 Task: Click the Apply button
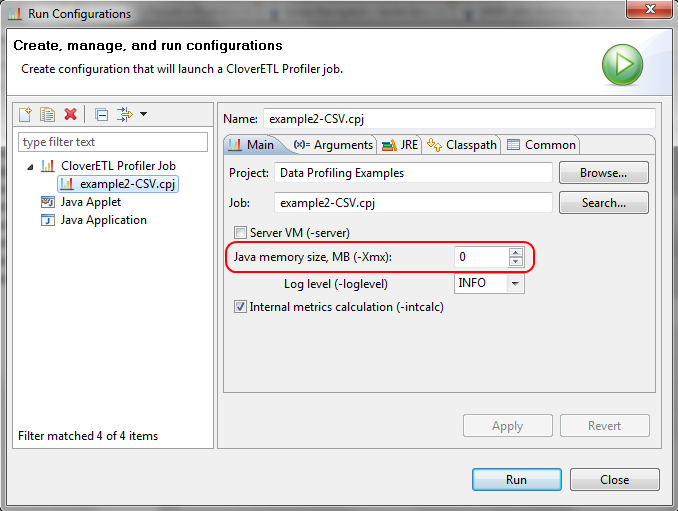[x=508, y=426]
